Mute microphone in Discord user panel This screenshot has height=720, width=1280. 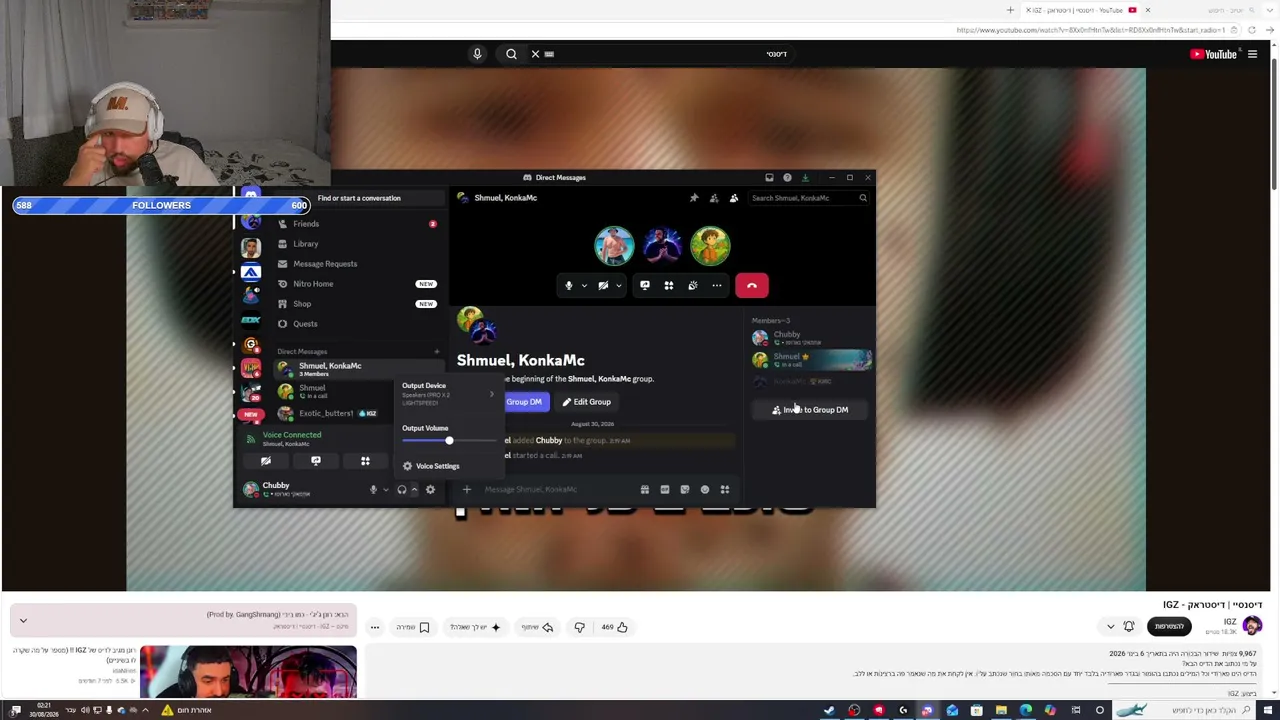coord(373,490)
